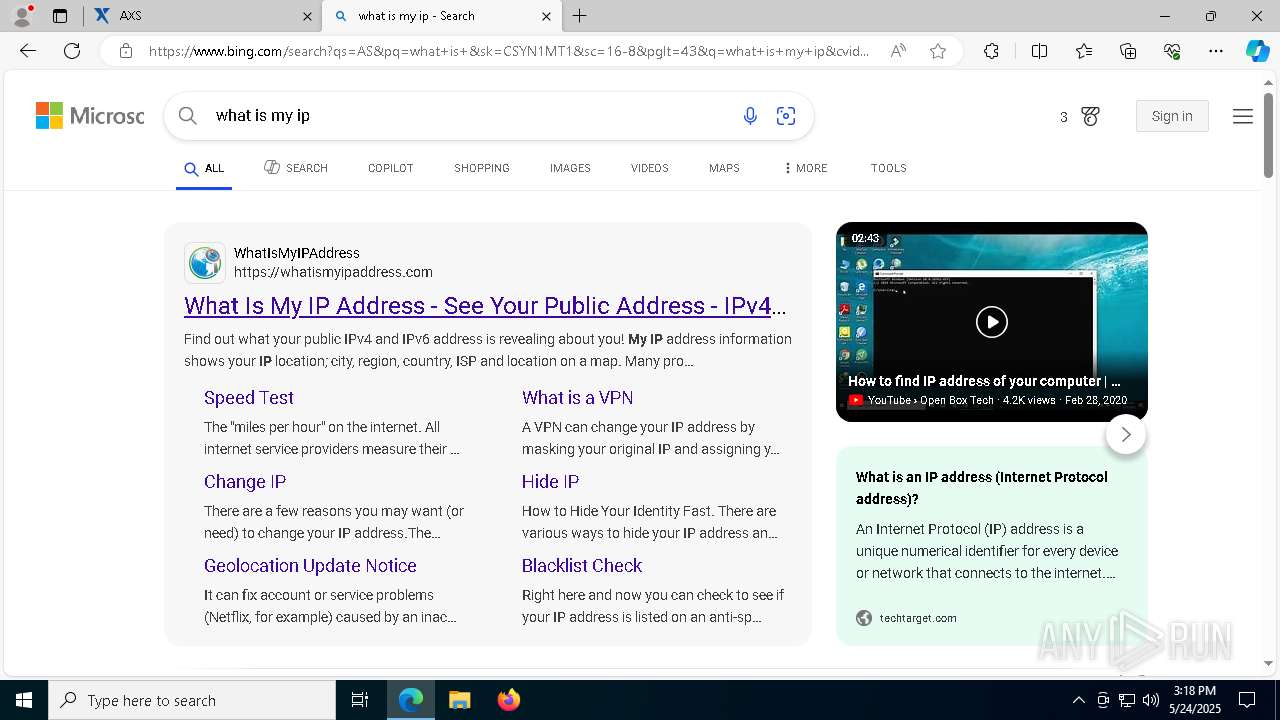
Task: Open a new tab with the plus button
Action: (580, 16)
